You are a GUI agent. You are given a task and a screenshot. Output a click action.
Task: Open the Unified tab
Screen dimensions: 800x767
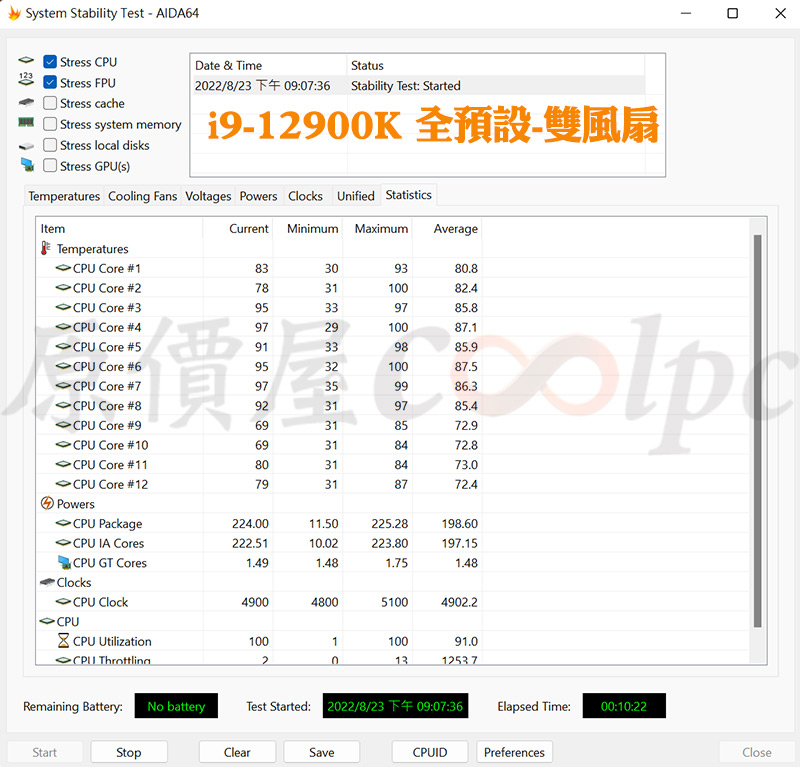tap(356, 196)
